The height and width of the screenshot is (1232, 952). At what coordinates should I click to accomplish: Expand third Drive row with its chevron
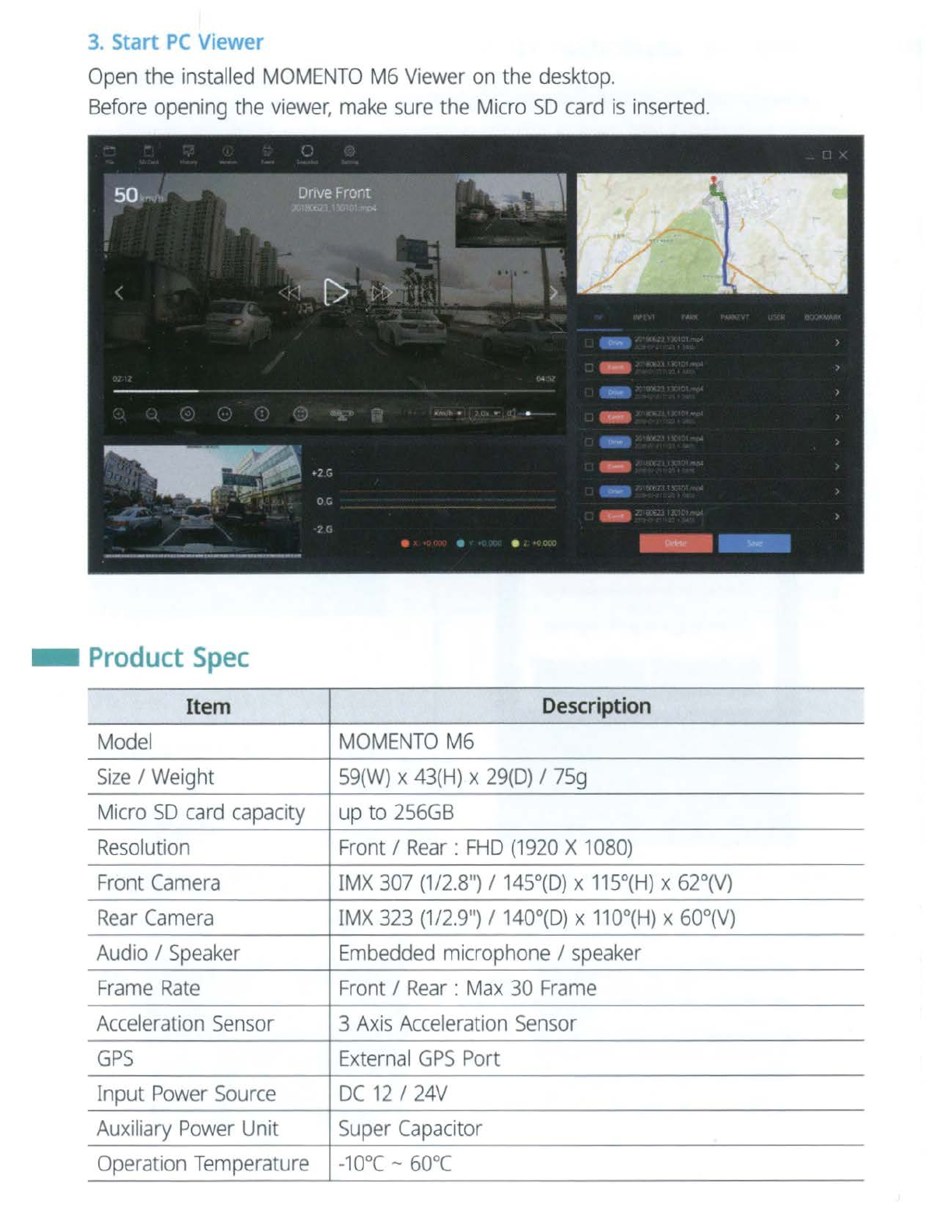(837, 442)
